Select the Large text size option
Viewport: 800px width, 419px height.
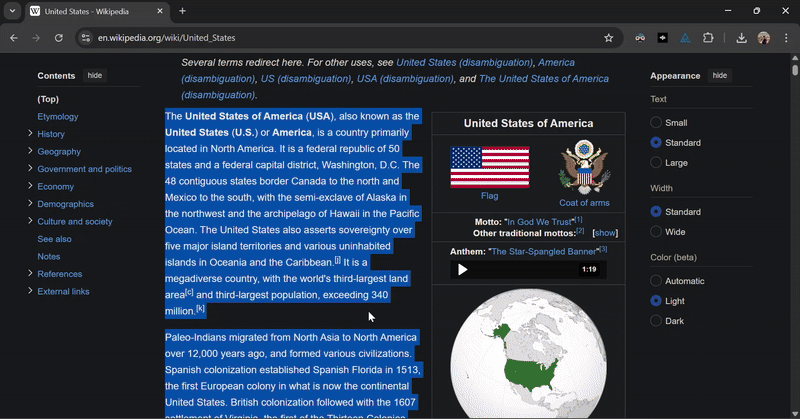click(656, 163)
